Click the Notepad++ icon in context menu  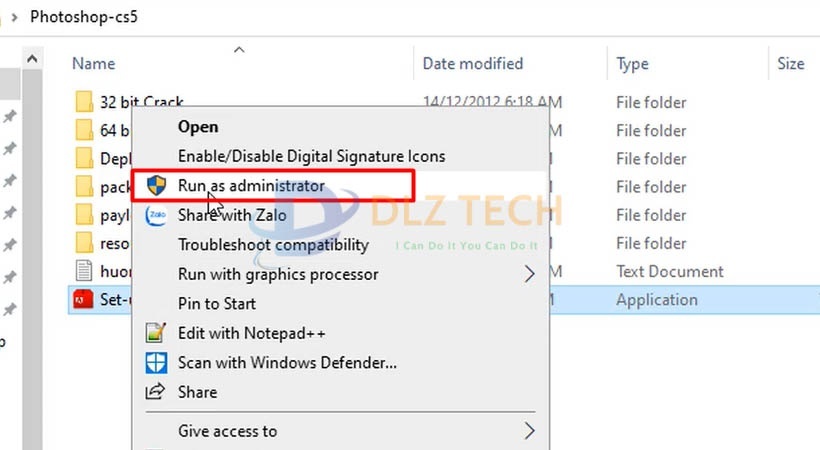click(156, 333)
